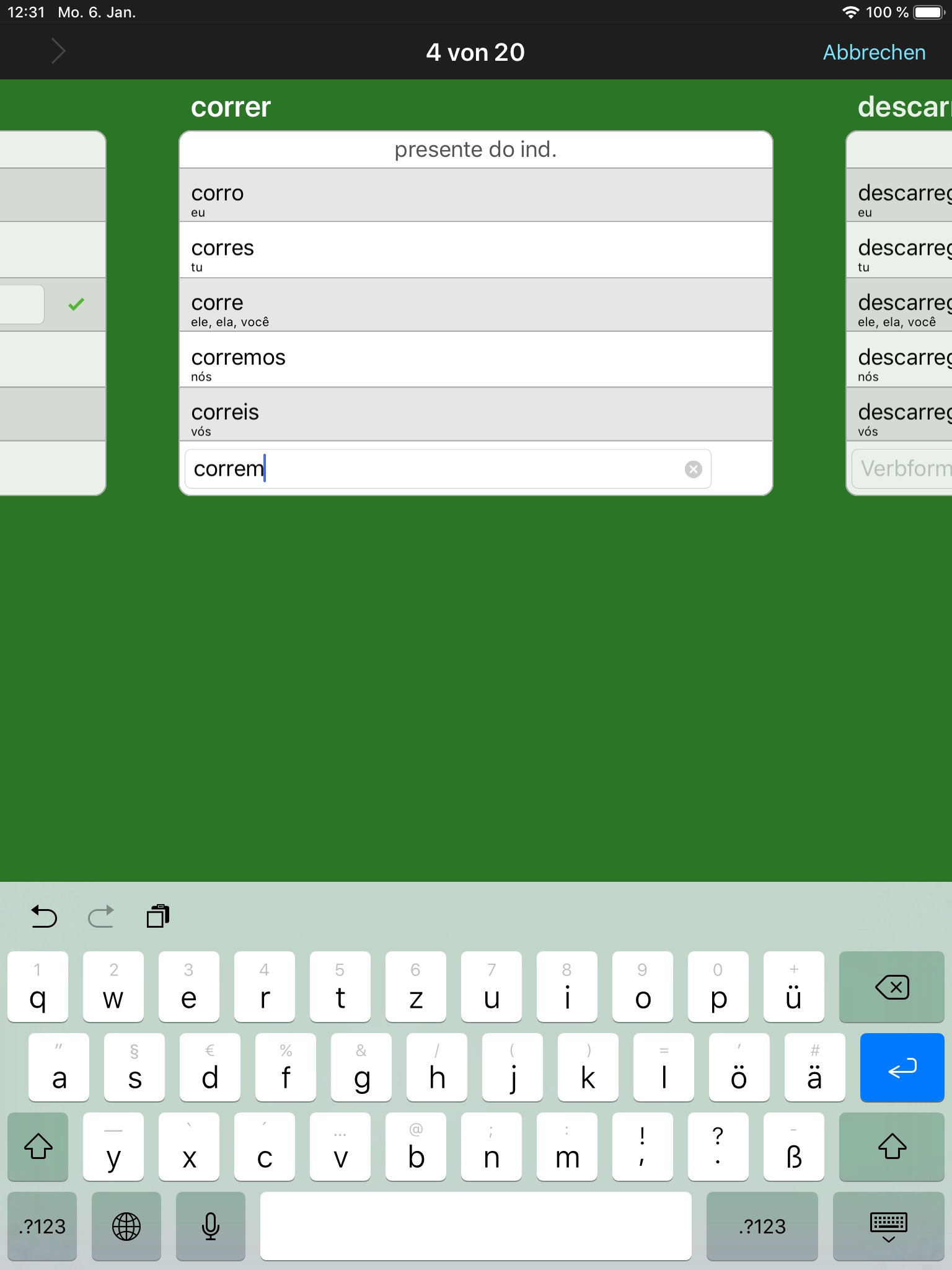Tap the n key

[x=491, y=1147]
